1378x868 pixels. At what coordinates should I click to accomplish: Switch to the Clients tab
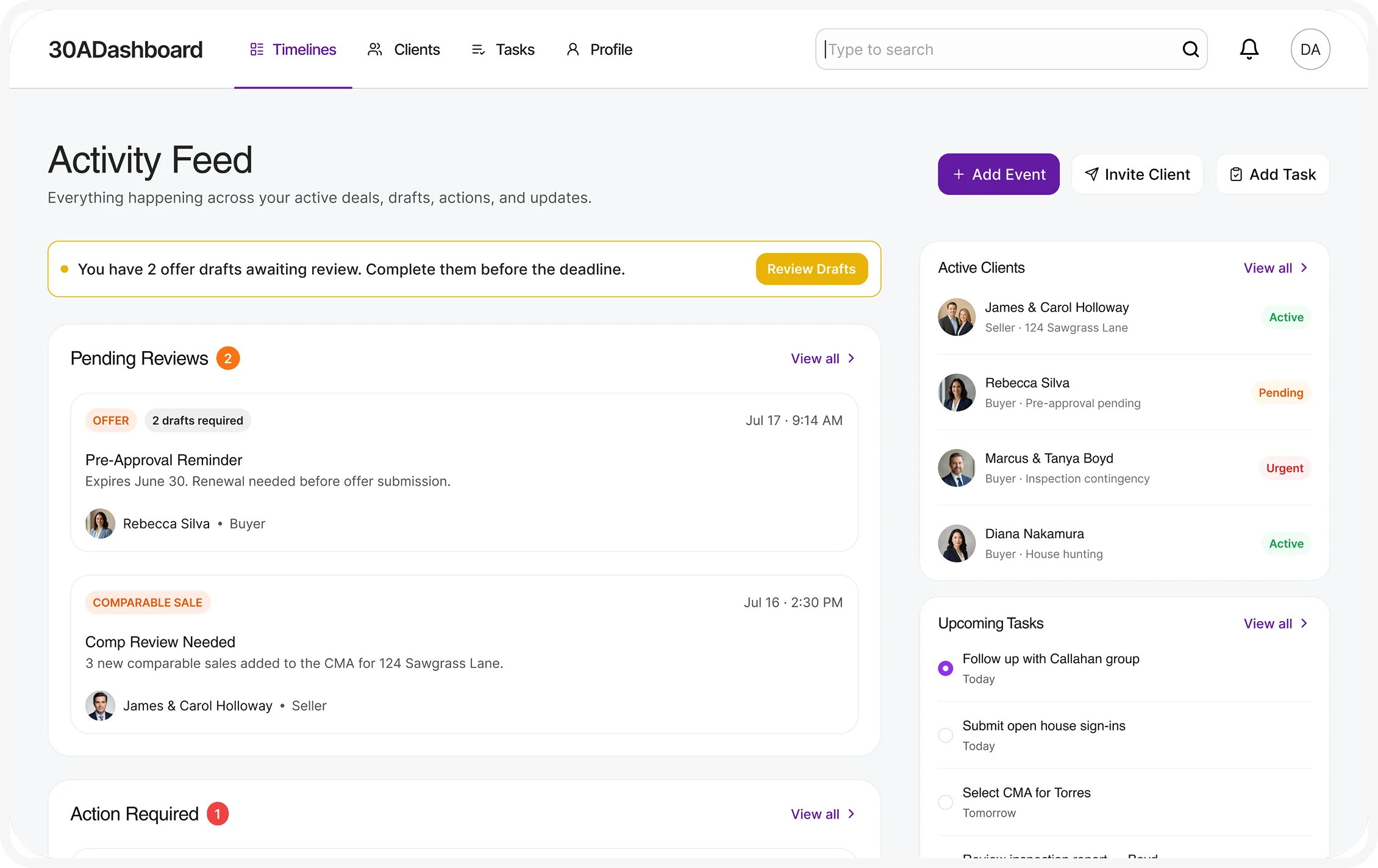(x=404, y=49)
